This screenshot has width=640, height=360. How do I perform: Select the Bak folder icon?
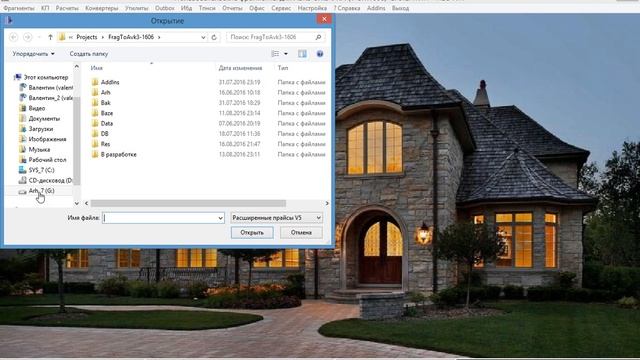[95, 102]
